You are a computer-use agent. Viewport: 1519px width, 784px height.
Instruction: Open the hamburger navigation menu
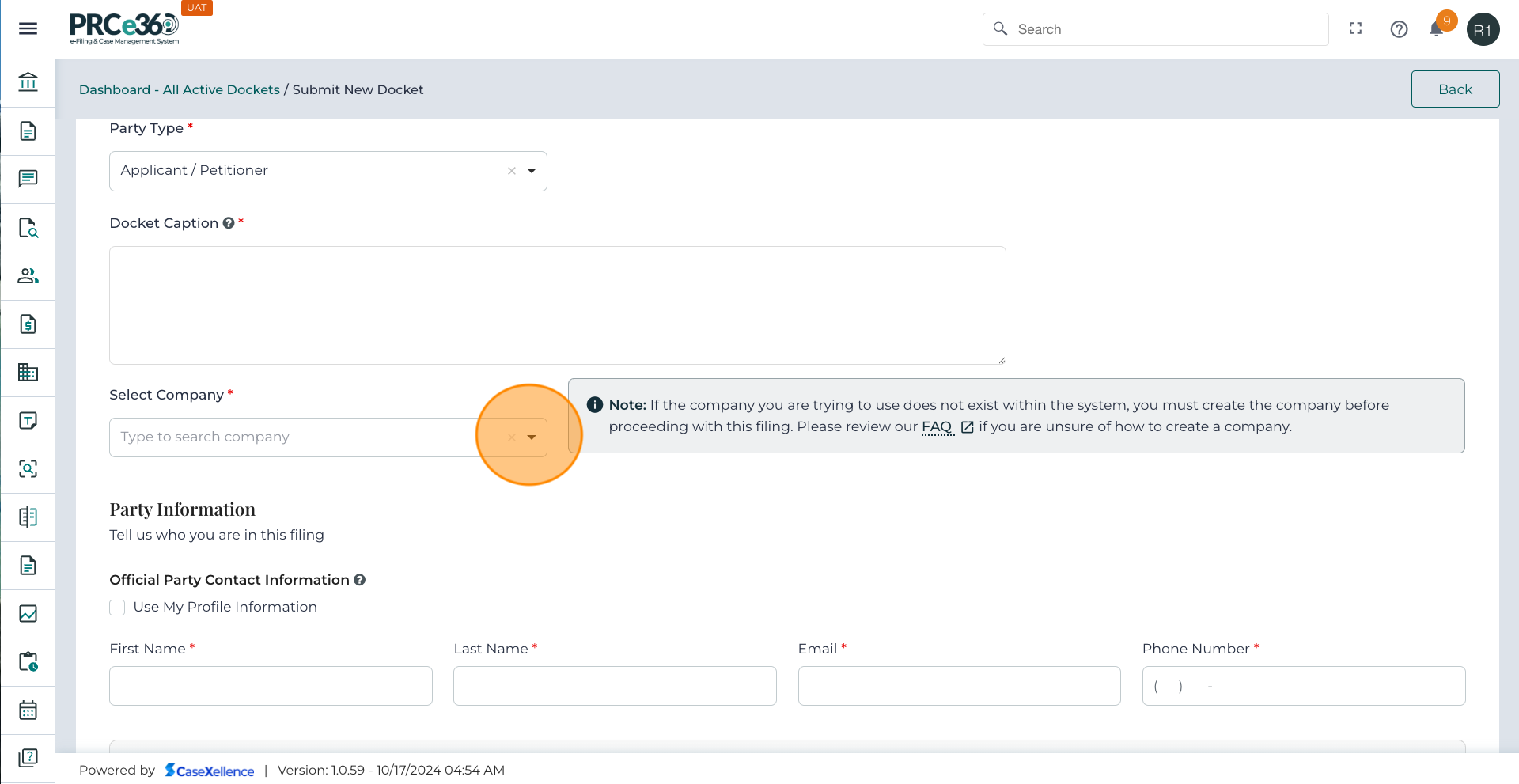(x=28, y=29)
